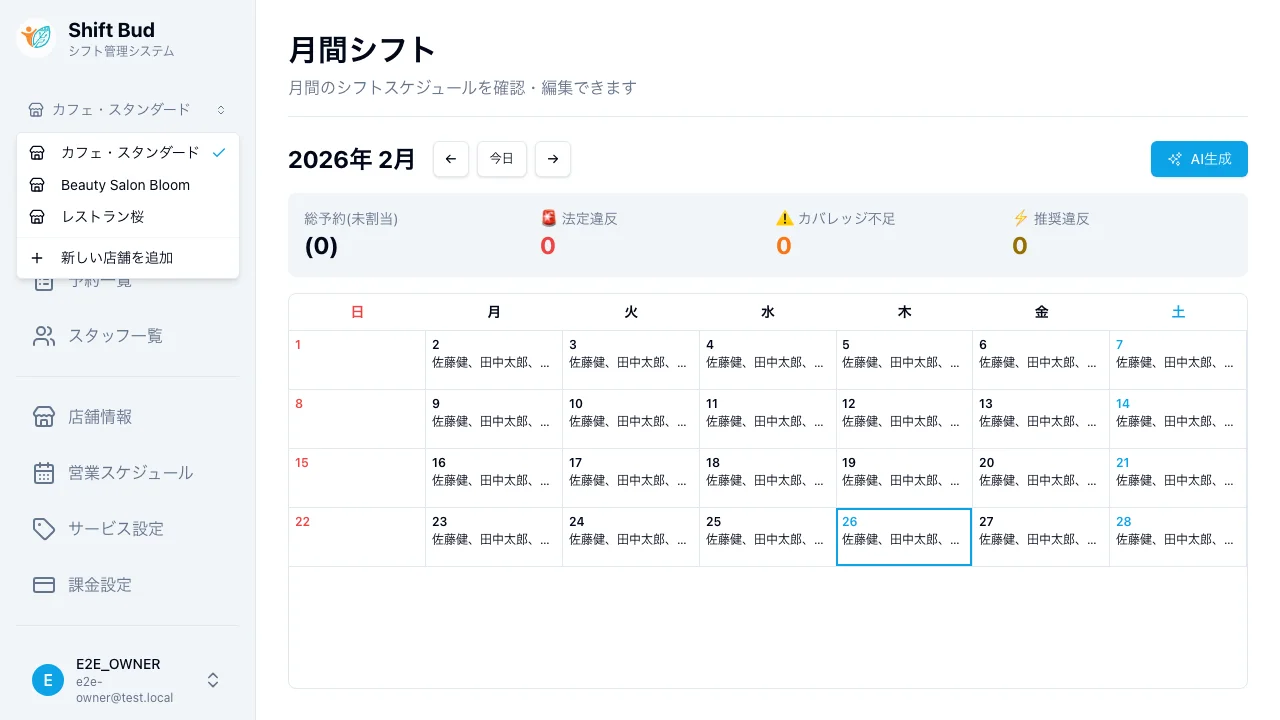
Task: Open the store switcher dropdown chevron
Action: [x=221, y=110]
